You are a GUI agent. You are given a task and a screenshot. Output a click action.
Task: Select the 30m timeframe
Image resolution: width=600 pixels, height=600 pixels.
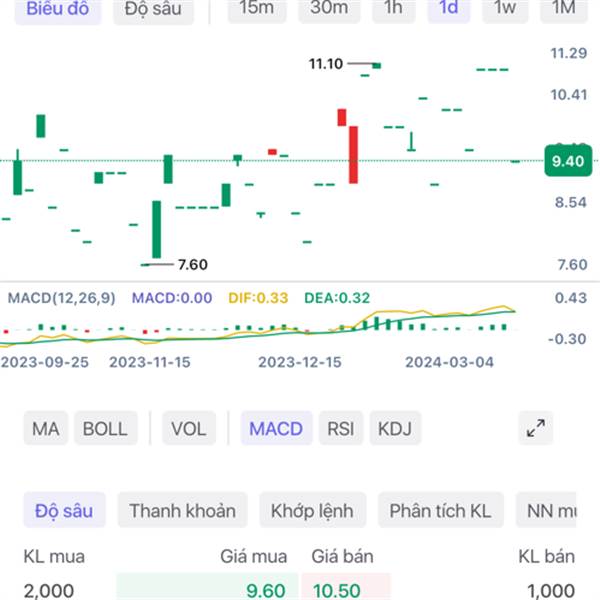[329, 8]
